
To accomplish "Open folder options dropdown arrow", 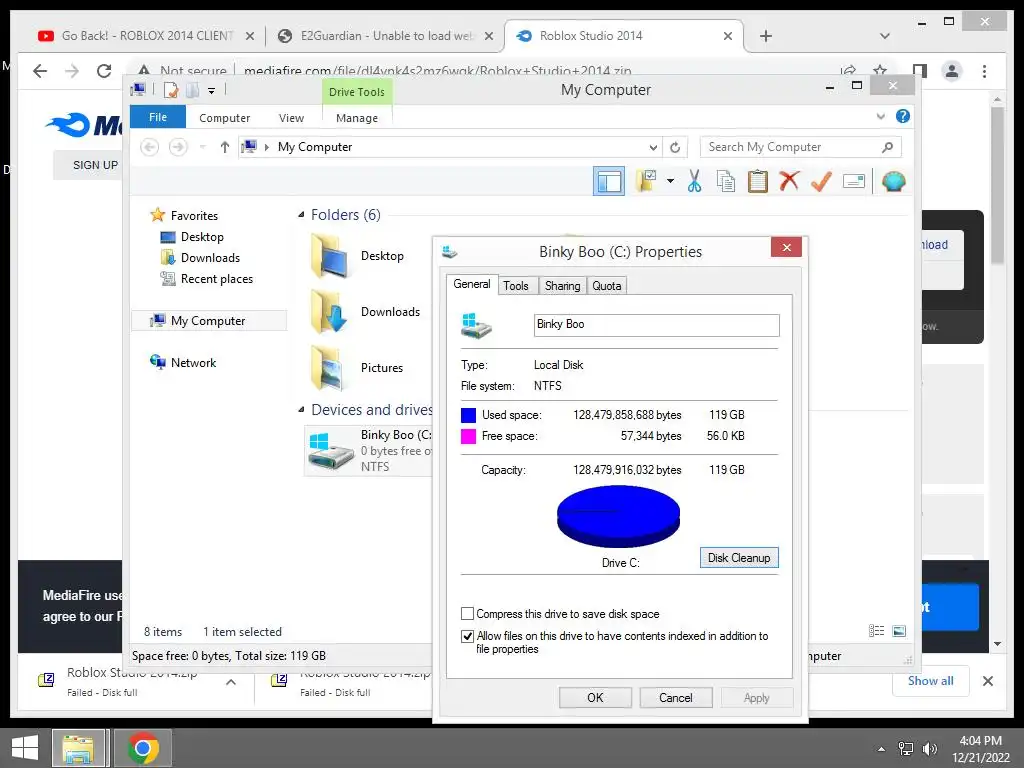I will coord(670,181).
